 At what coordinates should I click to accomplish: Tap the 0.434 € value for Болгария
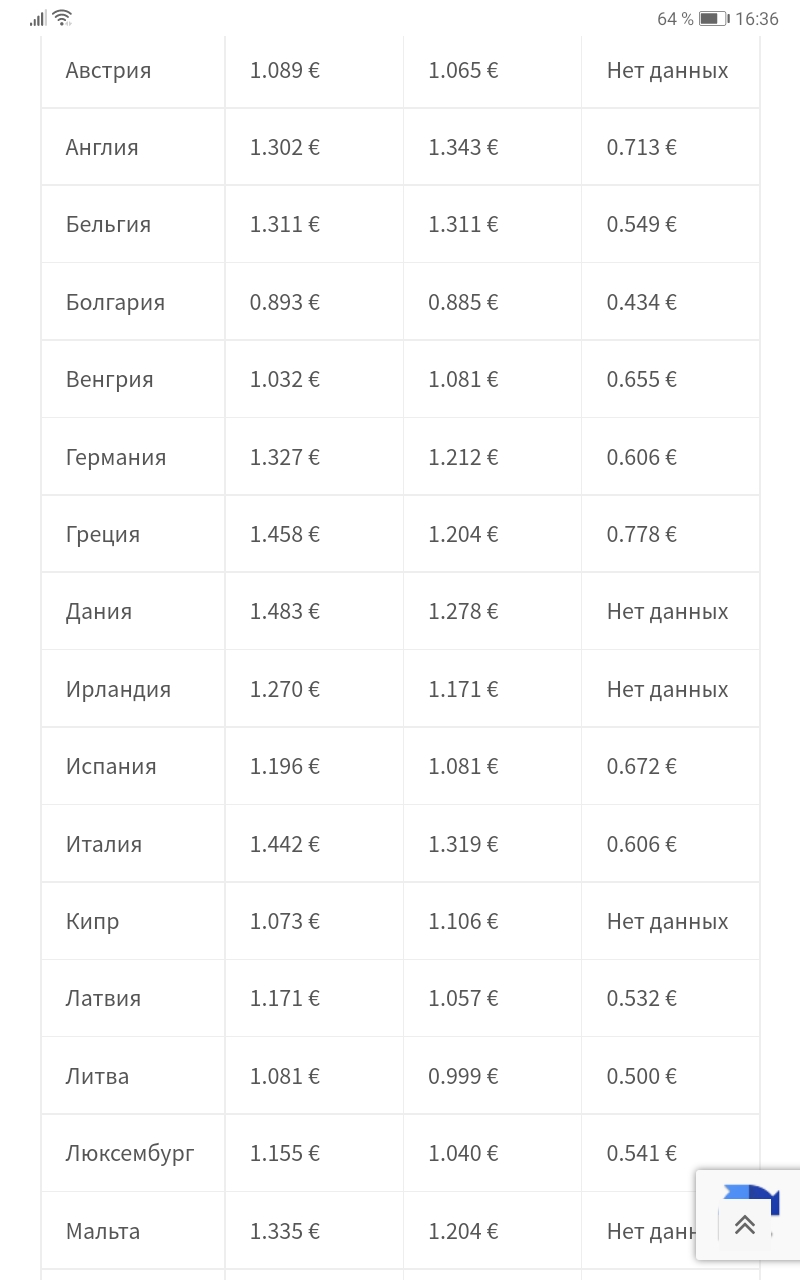click(x=642, y=302)
